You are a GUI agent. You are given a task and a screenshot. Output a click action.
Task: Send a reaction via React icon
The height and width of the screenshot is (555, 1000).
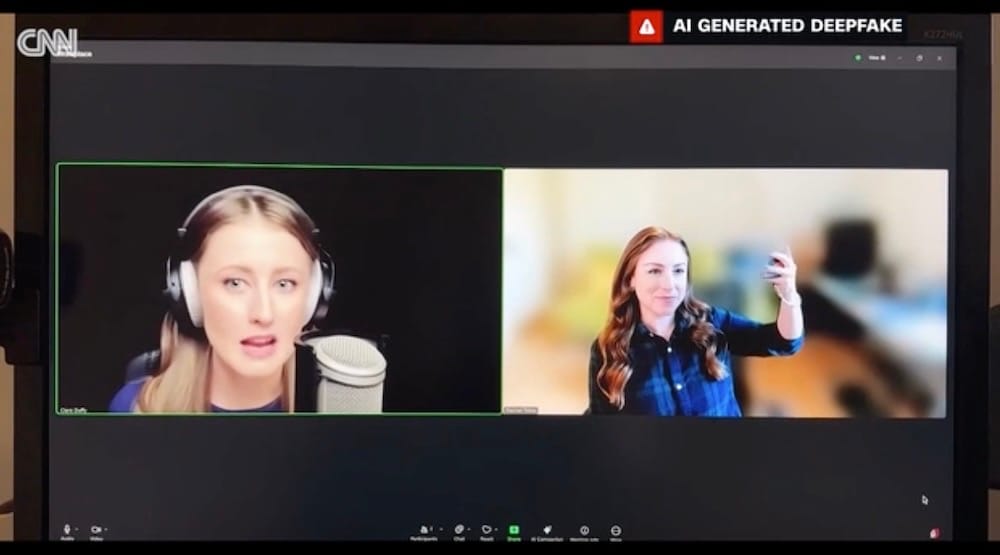pos(486,529)
